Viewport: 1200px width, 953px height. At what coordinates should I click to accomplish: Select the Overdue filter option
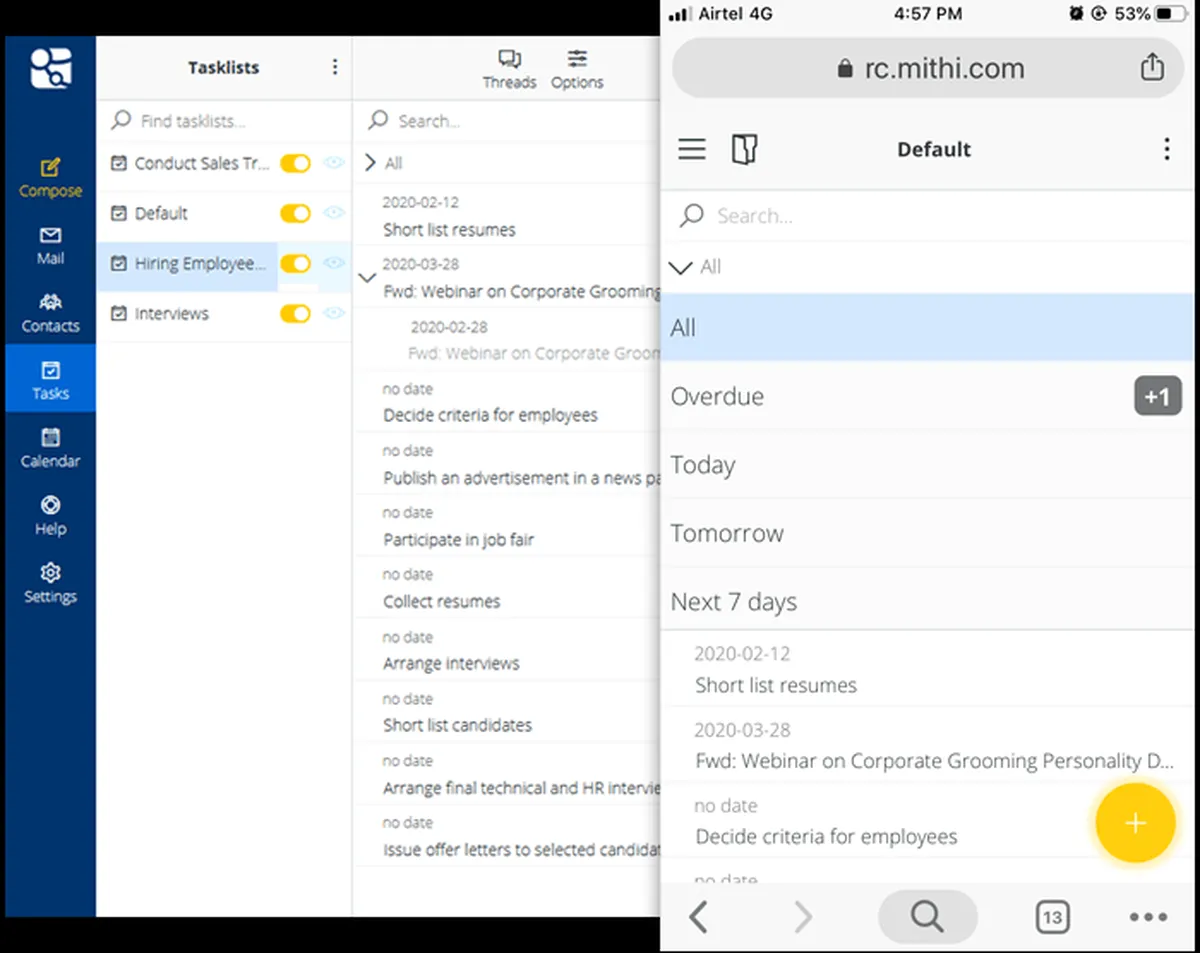pos(928,396)
